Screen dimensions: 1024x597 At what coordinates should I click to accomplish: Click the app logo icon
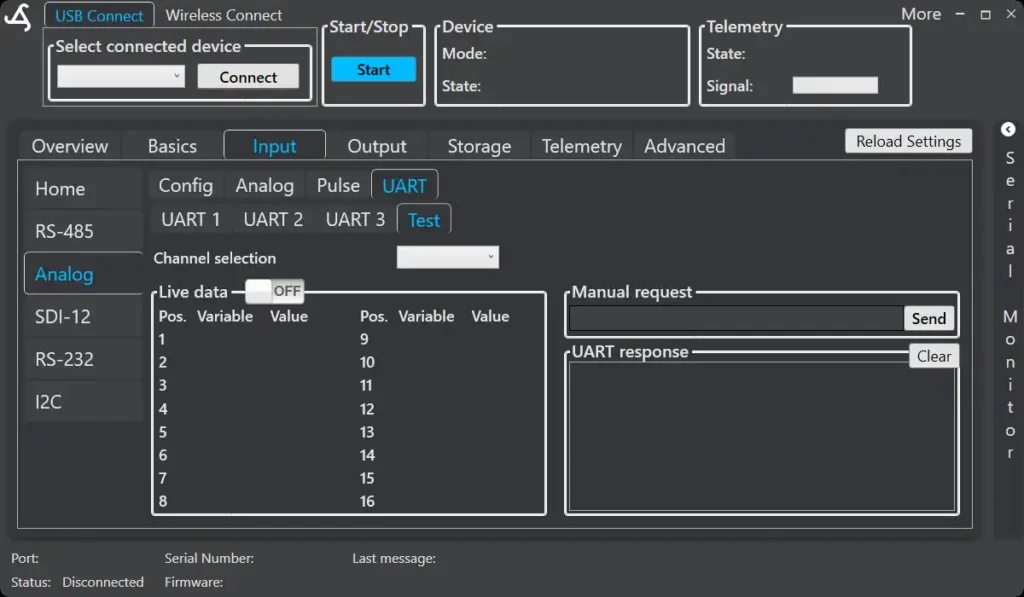pos(18,17)
